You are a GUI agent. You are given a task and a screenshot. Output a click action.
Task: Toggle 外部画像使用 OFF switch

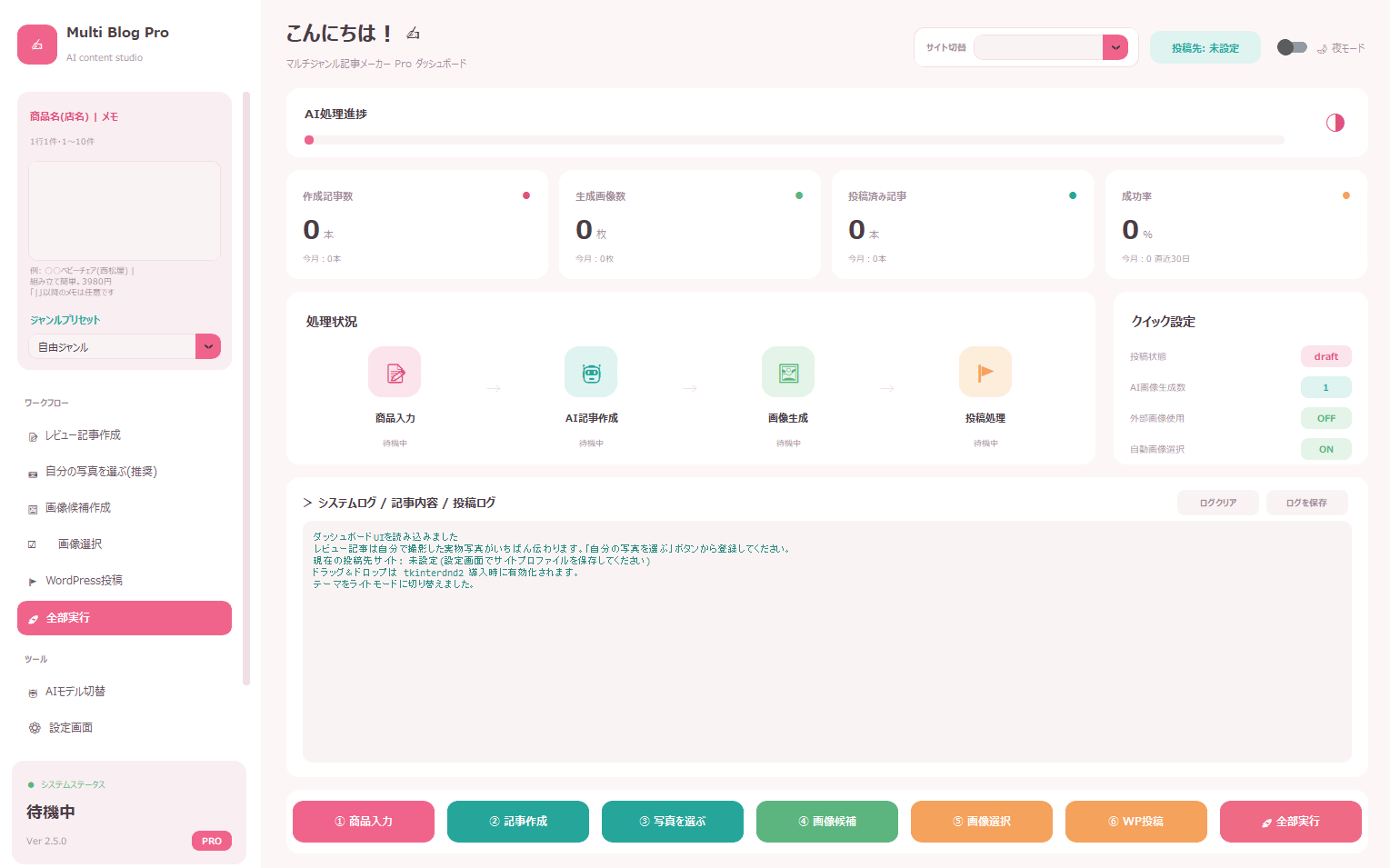click(1325, 418)
